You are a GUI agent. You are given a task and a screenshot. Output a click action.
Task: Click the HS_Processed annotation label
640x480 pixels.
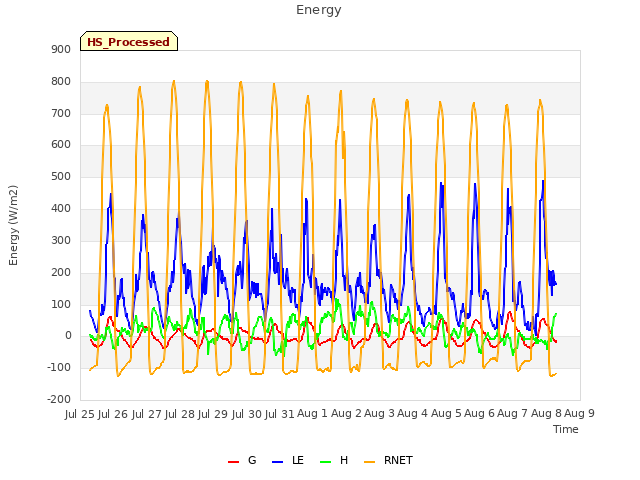[129, 41]
